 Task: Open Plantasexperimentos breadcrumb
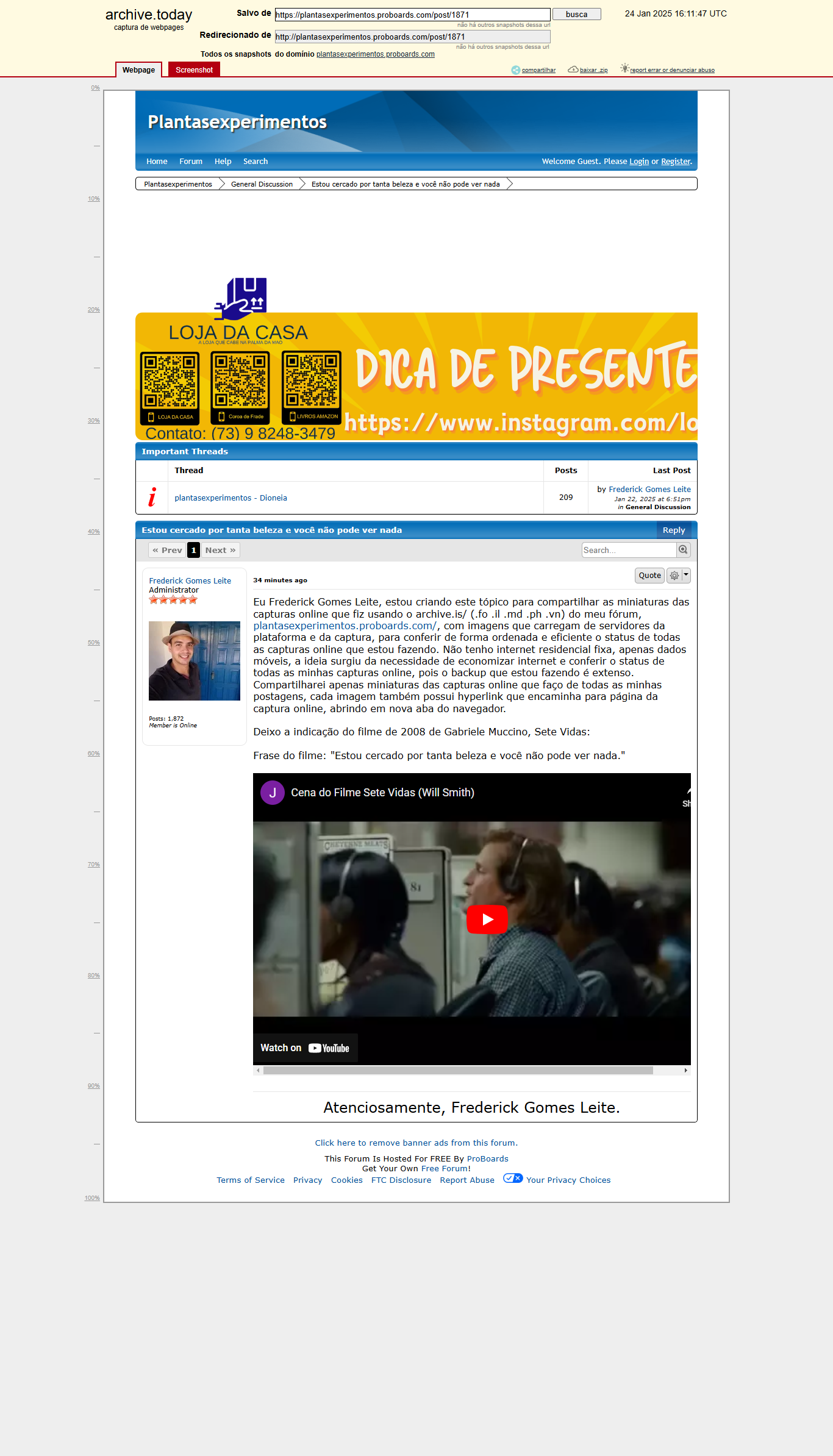(178, 184)
